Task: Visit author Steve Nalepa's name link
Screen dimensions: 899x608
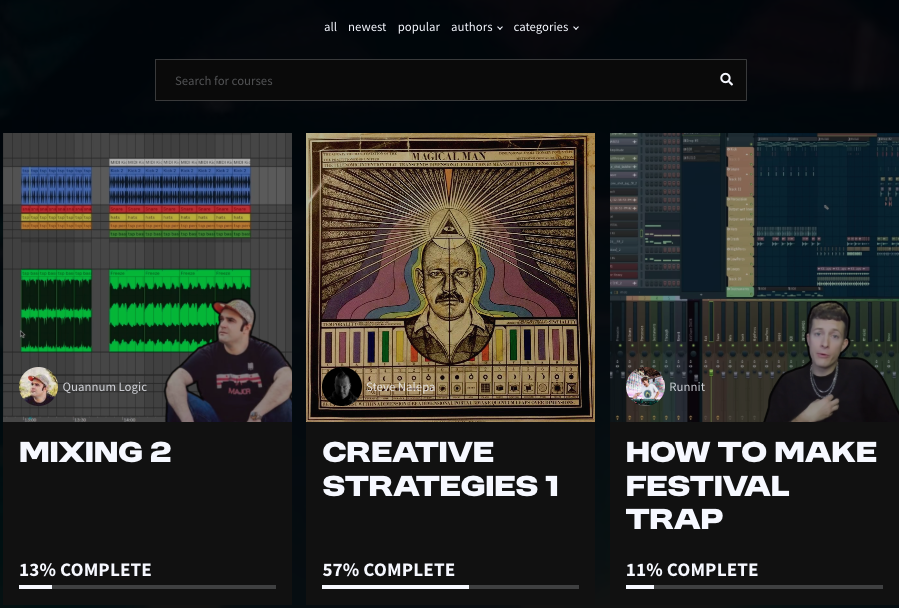Action: 400,387
